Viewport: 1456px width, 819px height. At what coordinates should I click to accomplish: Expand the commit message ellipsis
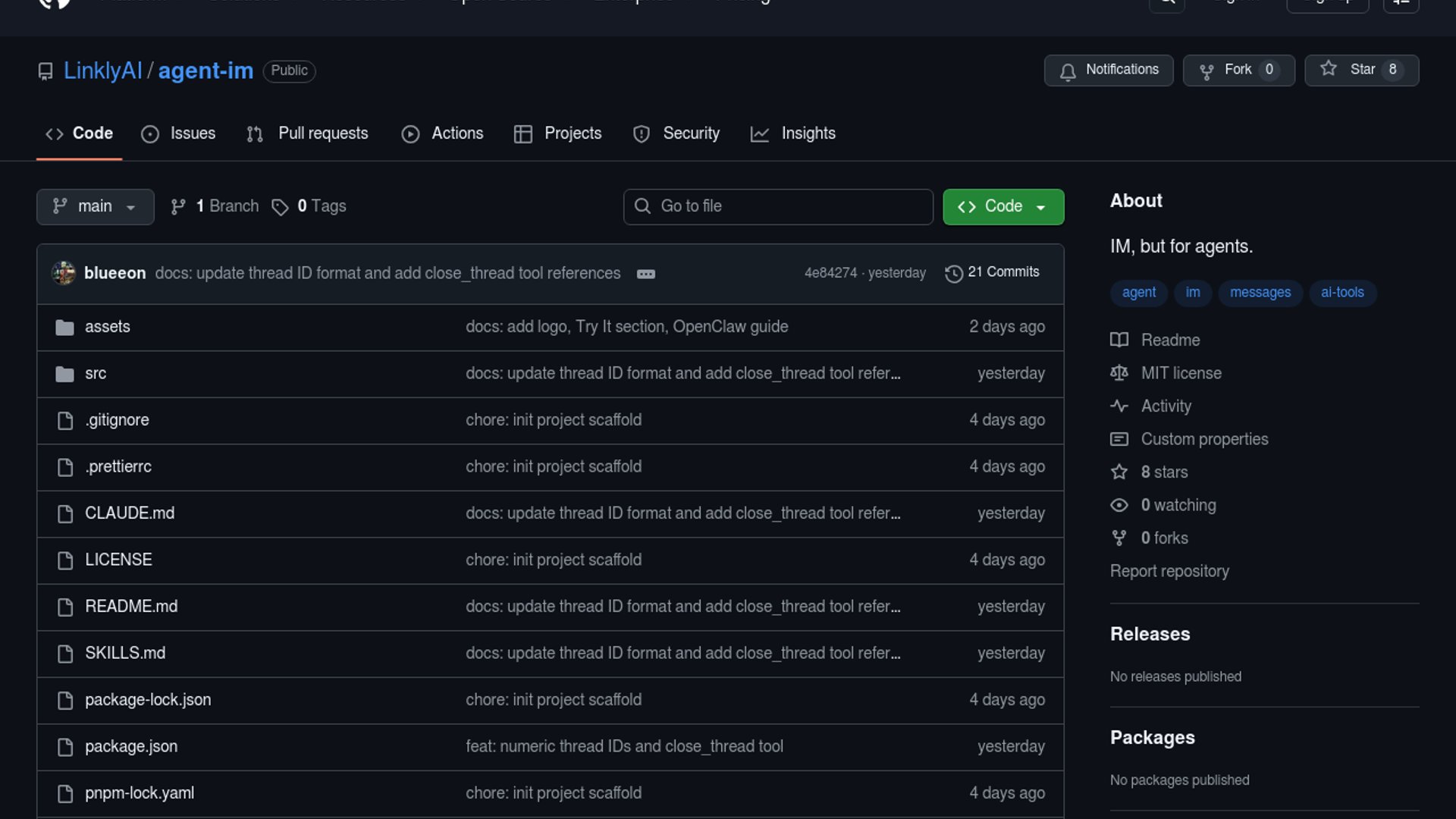coord(646,274)
